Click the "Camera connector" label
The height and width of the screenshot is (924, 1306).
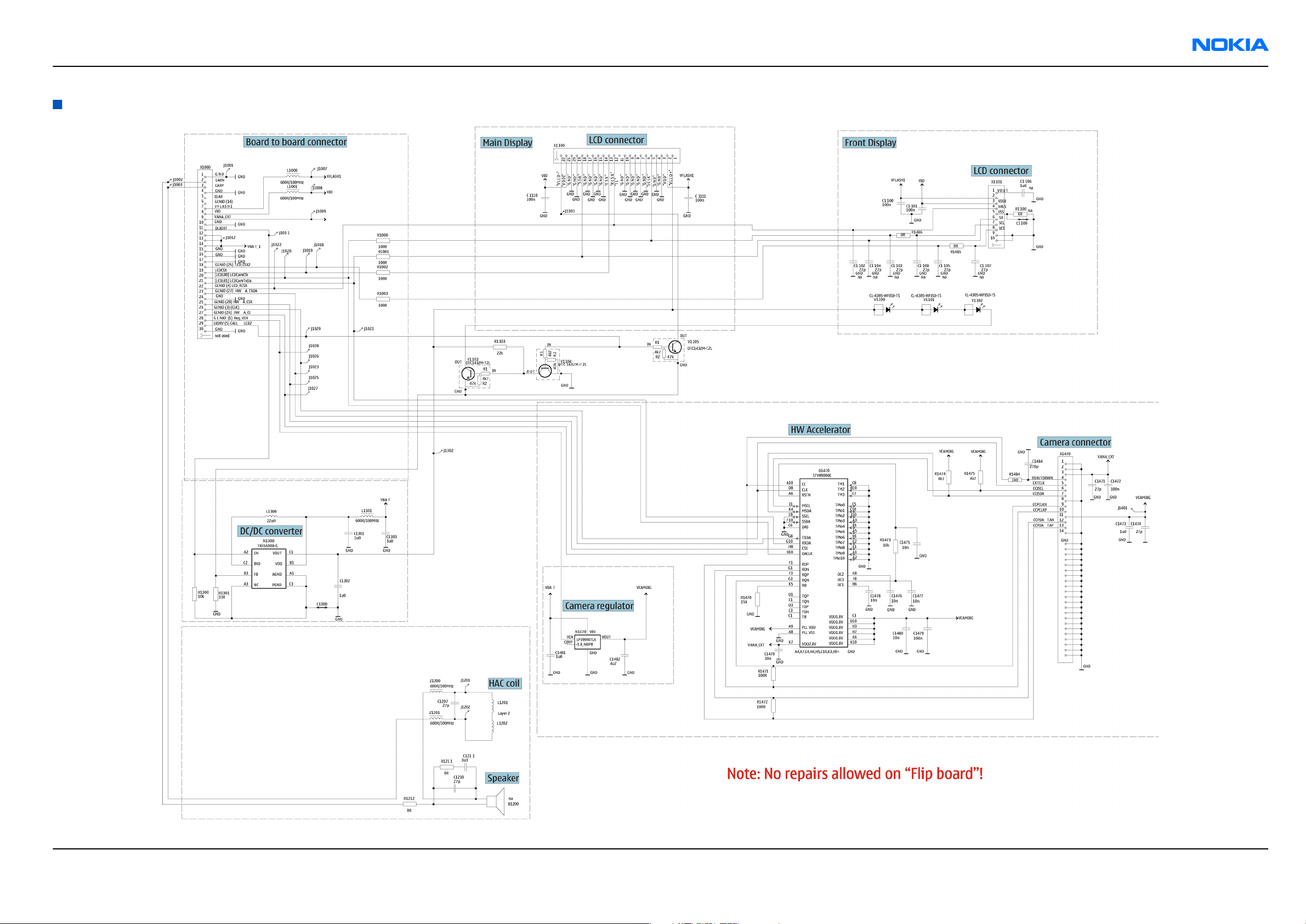[x=1075, y=442]
